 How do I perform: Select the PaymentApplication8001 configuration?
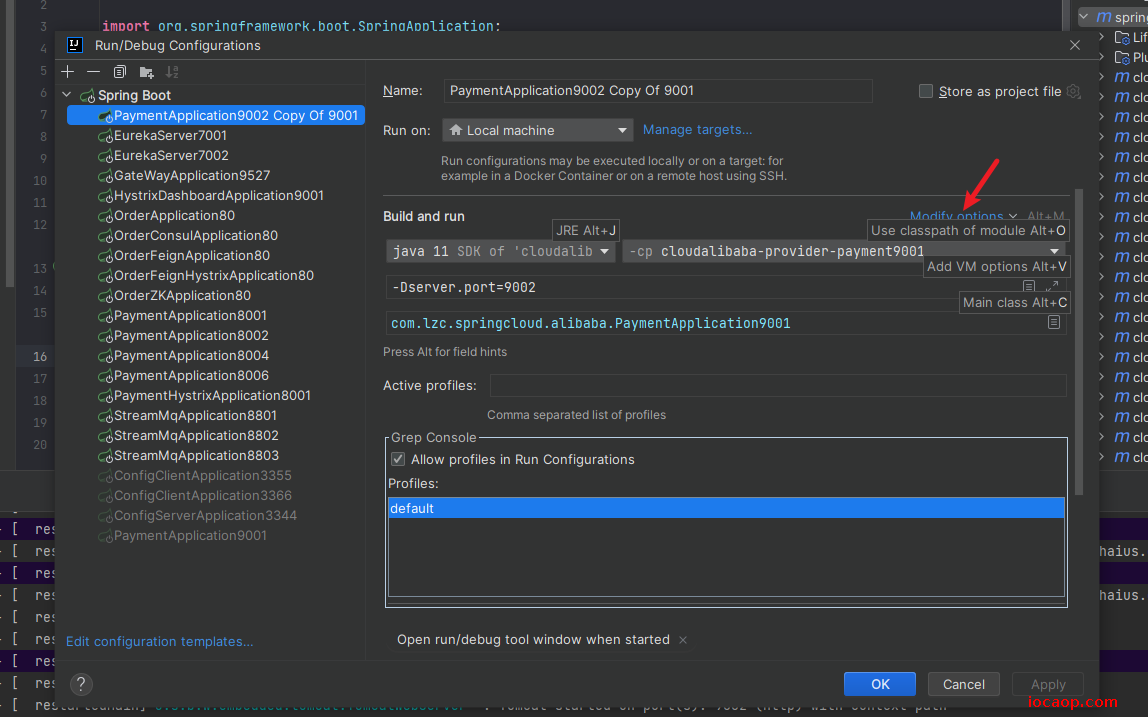190,316
